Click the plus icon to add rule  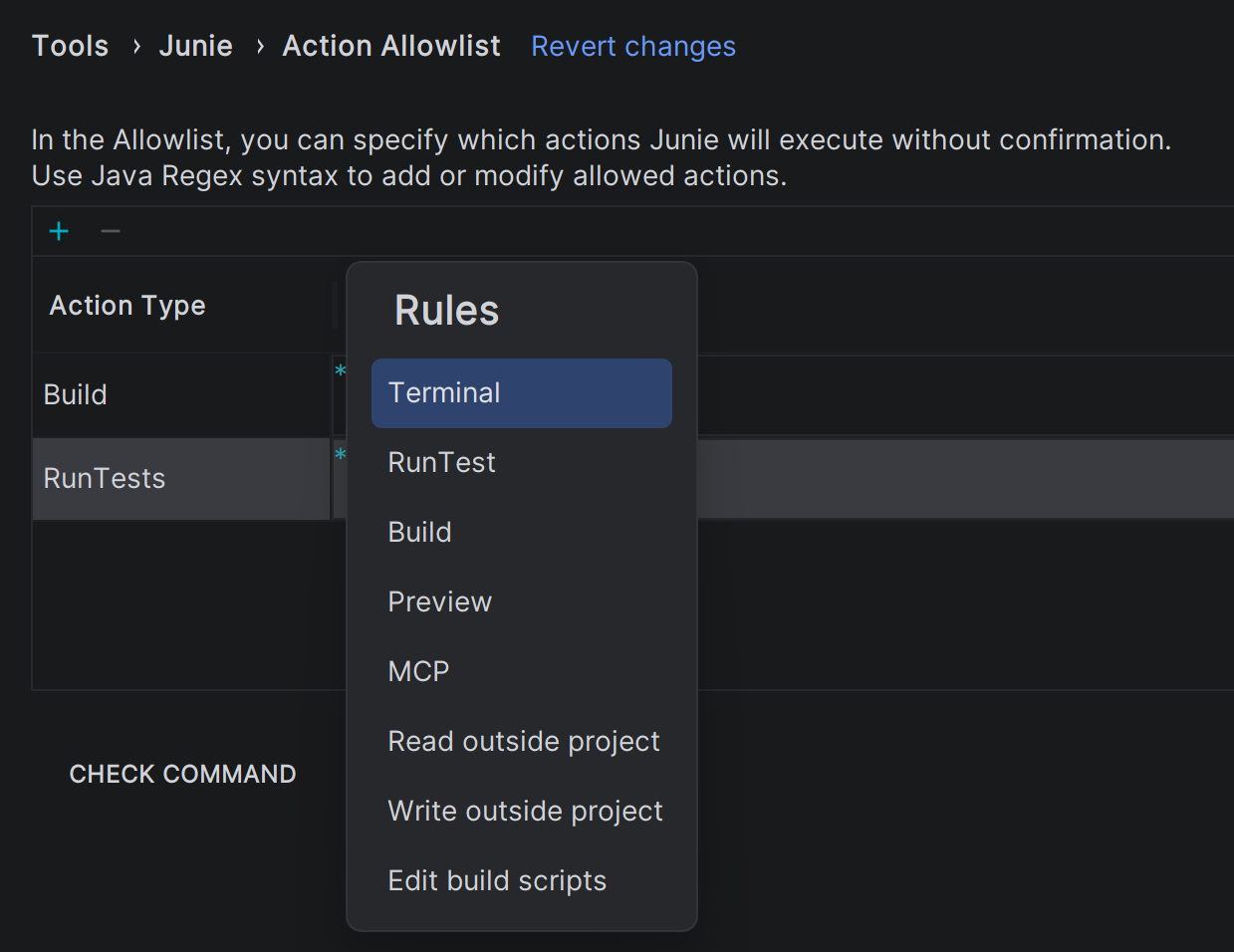(x=59, y=232)
